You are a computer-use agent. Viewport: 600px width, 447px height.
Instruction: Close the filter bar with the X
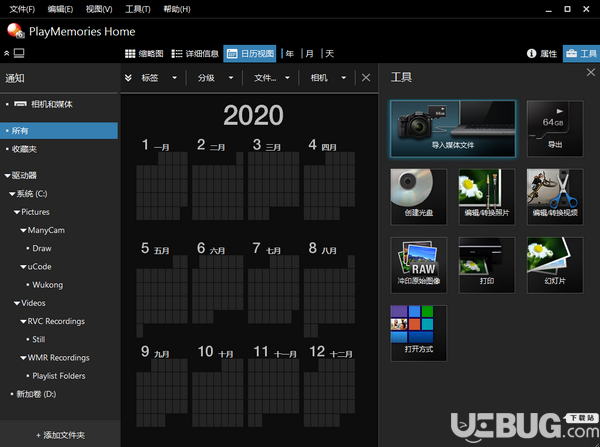point(366,78)
